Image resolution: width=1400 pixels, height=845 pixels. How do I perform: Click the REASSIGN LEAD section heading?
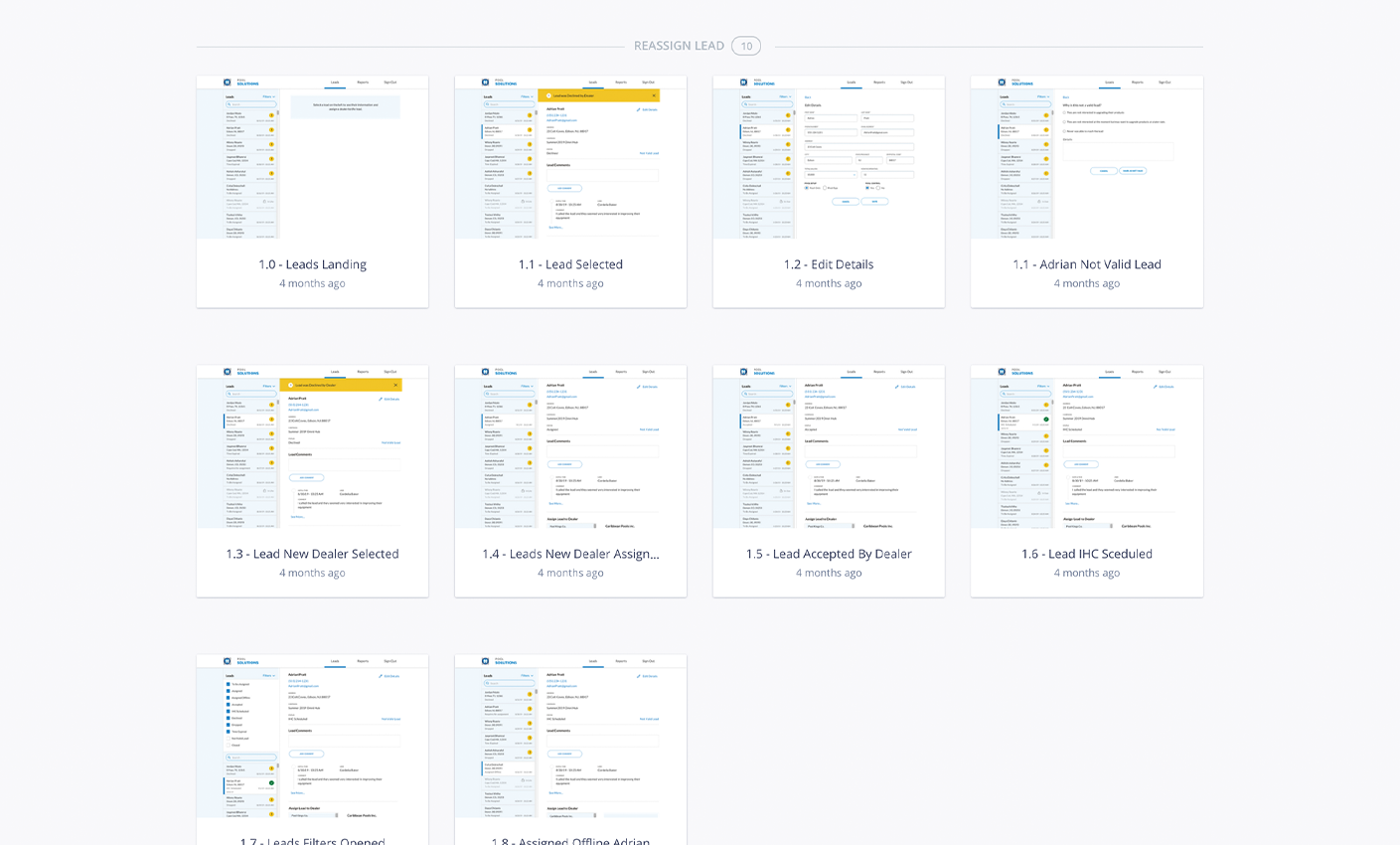pos(679,46)
